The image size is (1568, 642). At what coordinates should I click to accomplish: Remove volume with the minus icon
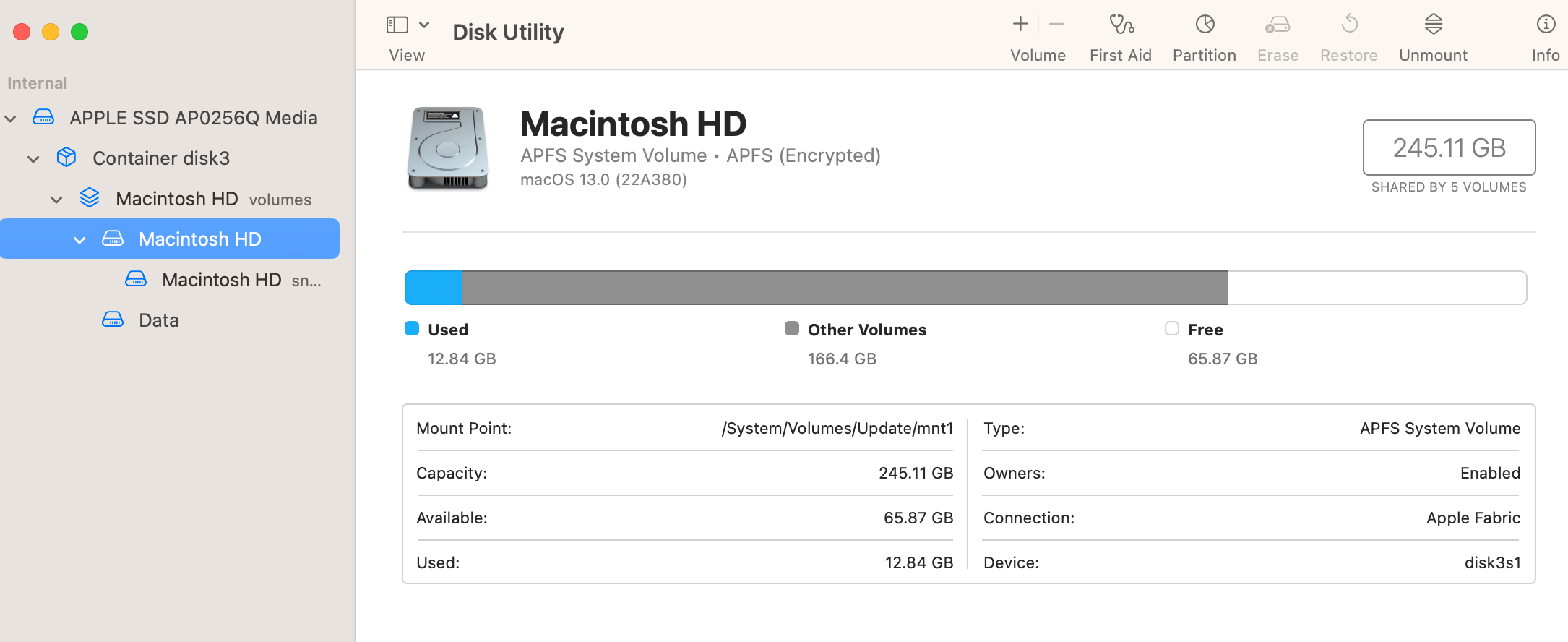[1056, 24]
